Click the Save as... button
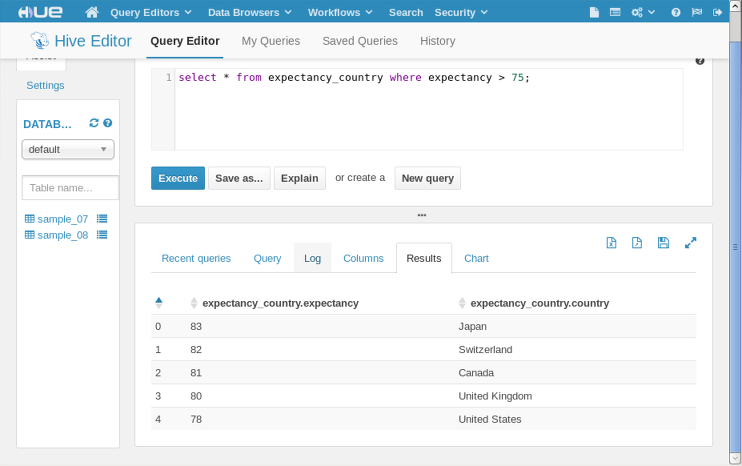The image size is (742, 466). coord(239,178)
